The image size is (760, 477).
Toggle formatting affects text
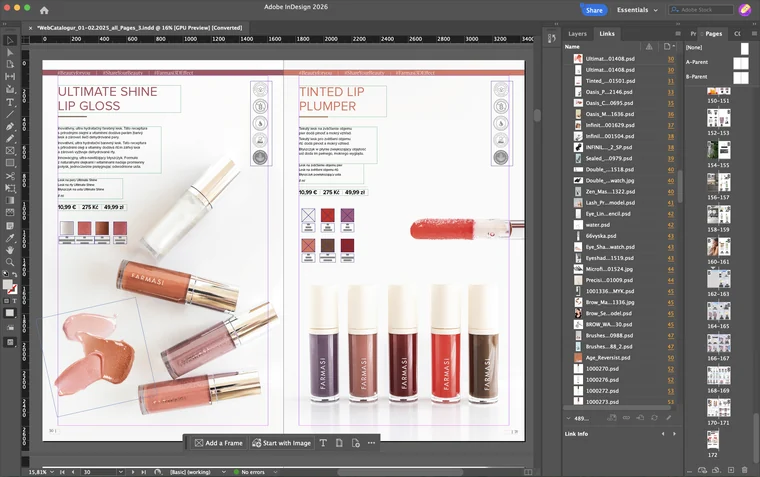coord(14,301)
